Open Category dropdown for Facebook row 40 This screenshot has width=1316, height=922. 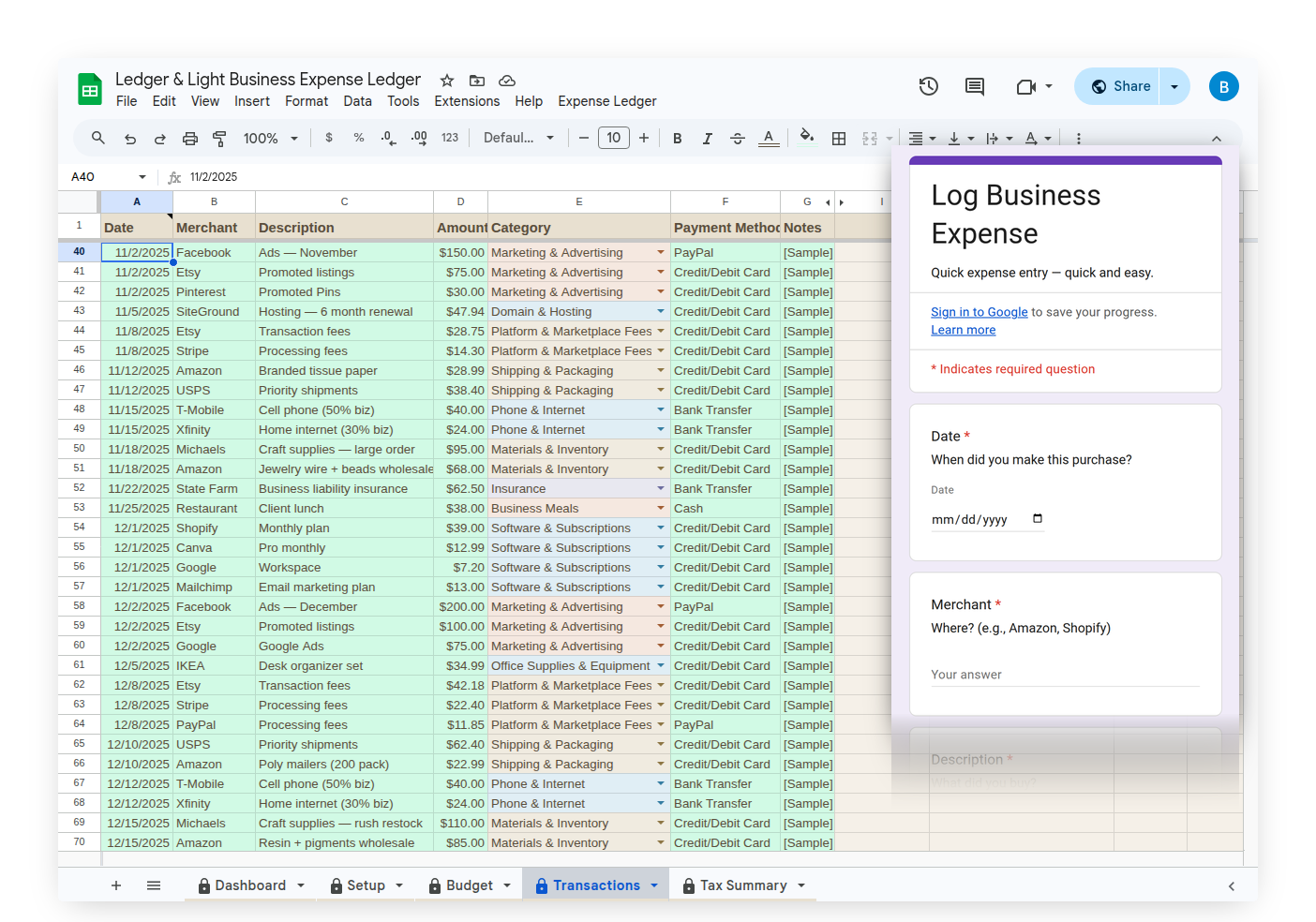click(x=661, y=252)
